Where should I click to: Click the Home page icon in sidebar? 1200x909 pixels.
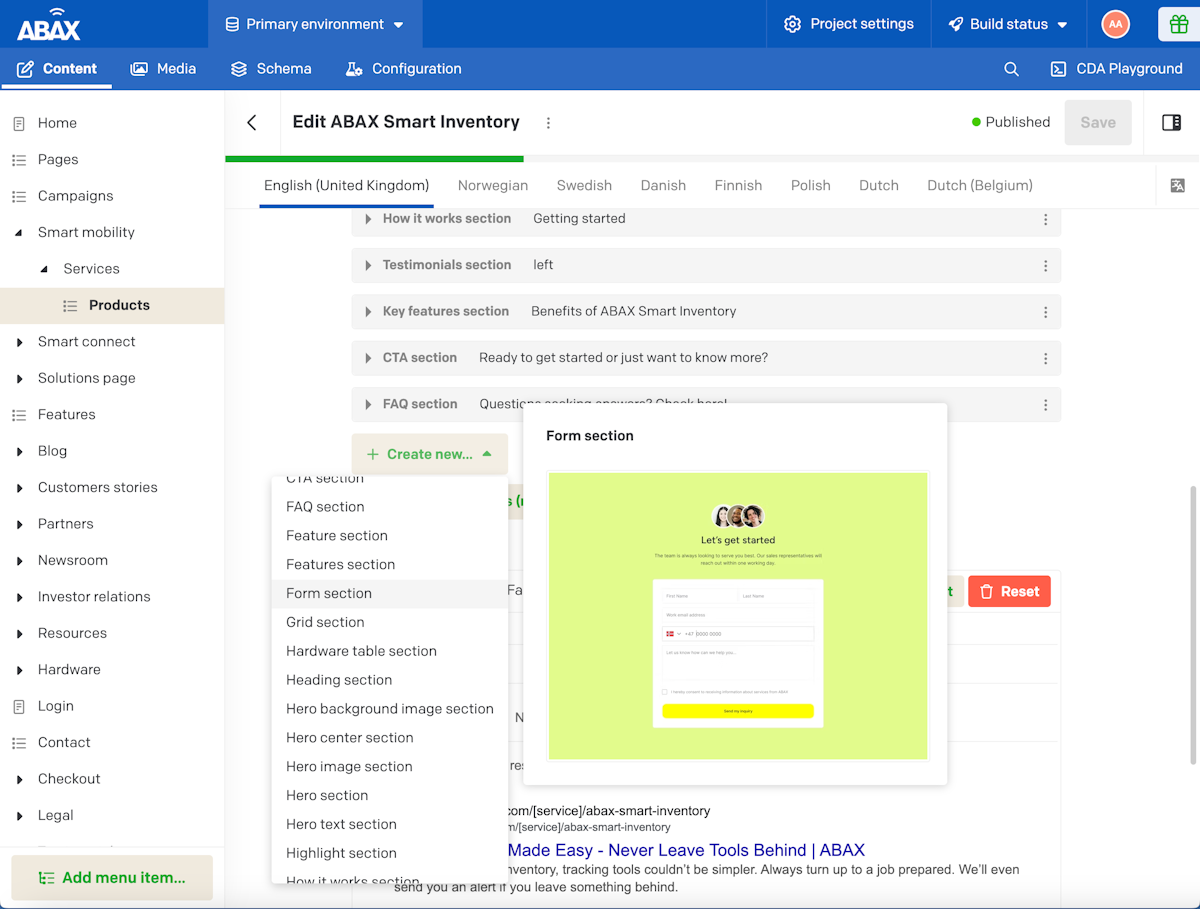18,123
